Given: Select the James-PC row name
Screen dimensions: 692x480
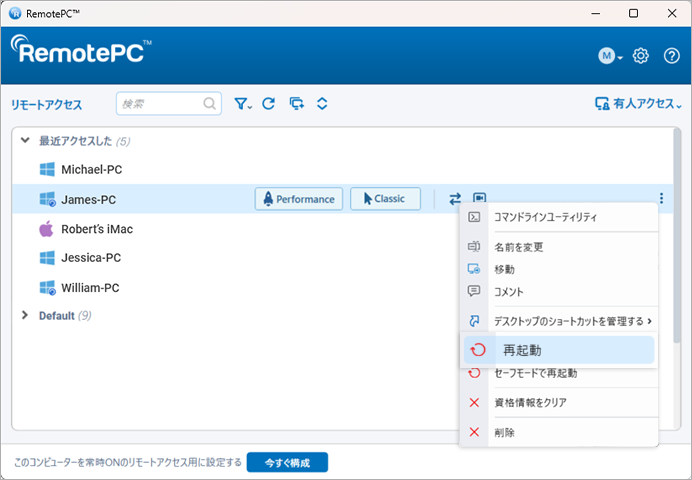Looking at the screenshot, I should (x=88, y=199).
